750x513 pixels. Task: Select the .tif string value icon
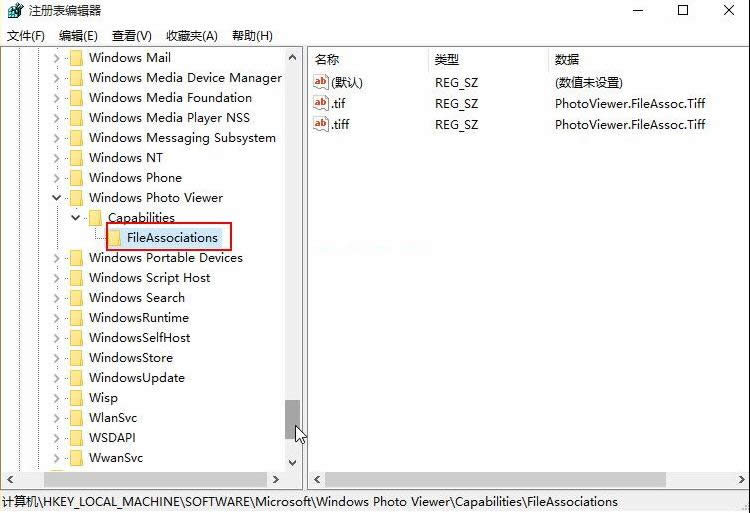(321, 103)
